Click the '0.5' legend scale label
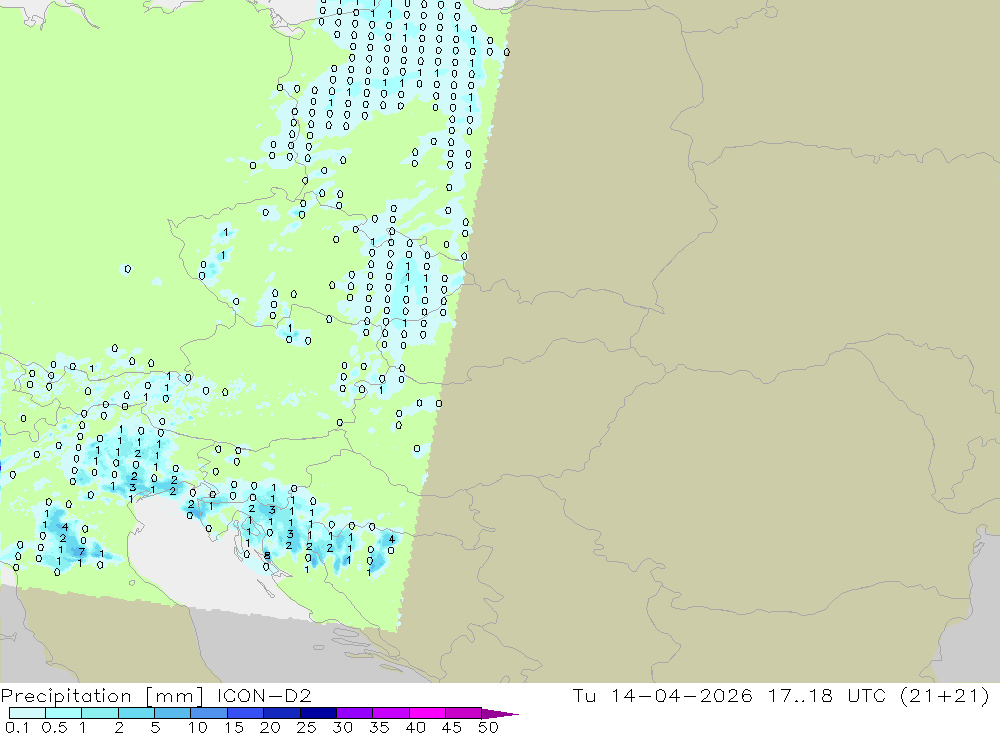The height and width of the screenshot is (733, 1000). tap(54, 727)
